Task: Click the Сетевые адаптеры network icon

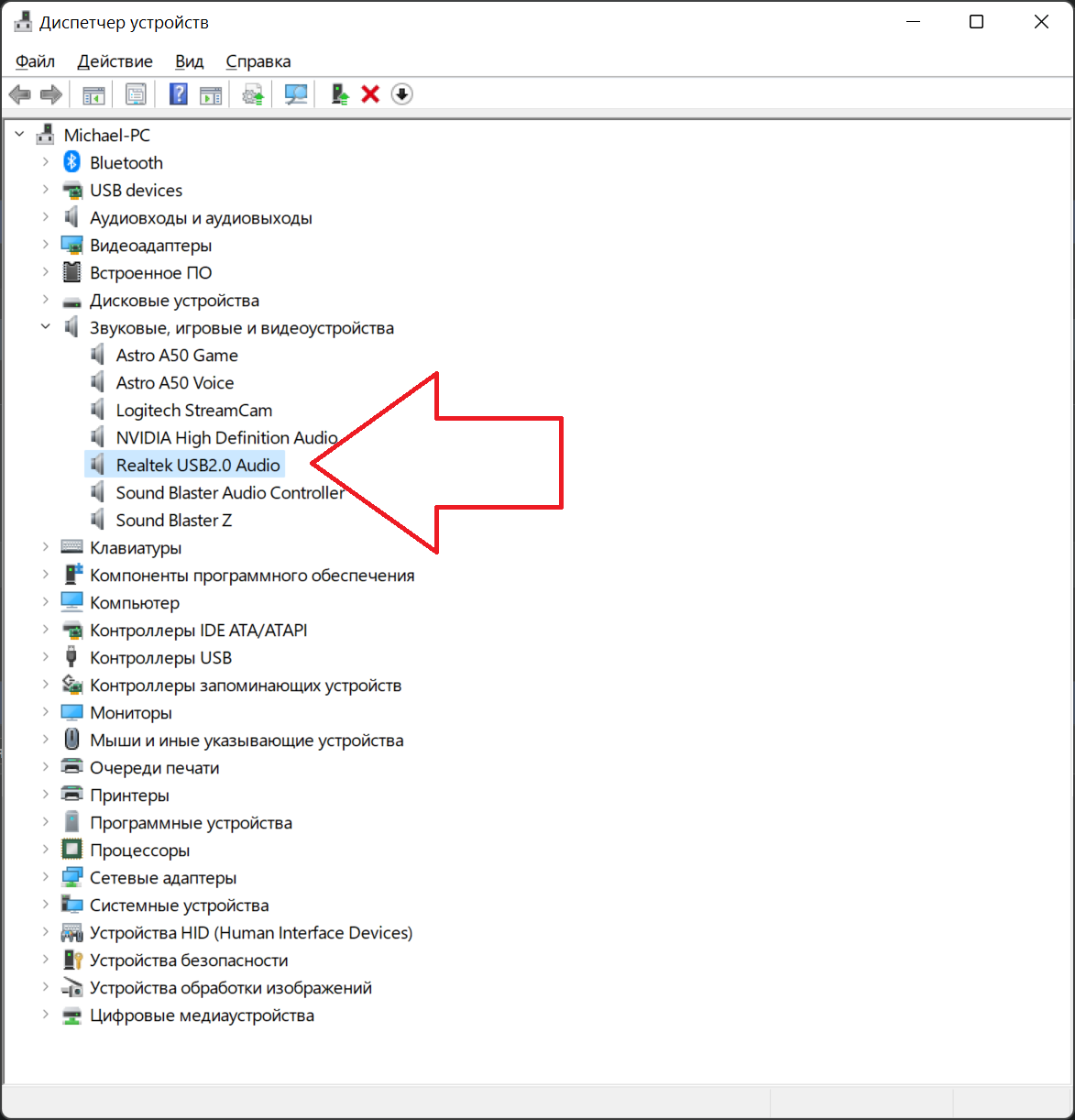Action: 72,877
